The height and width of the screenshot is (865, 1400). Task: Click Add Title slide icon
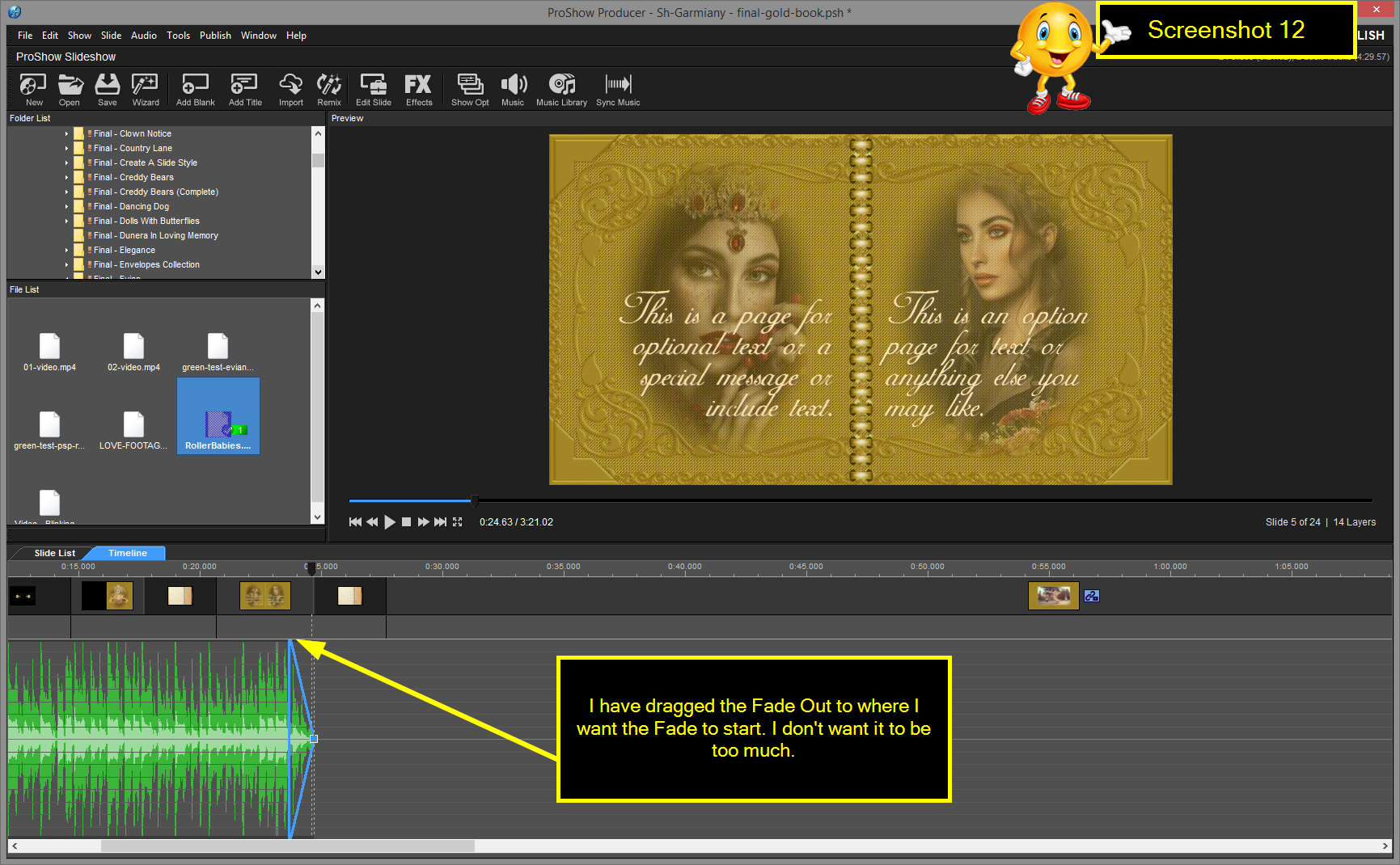[245, 90]
